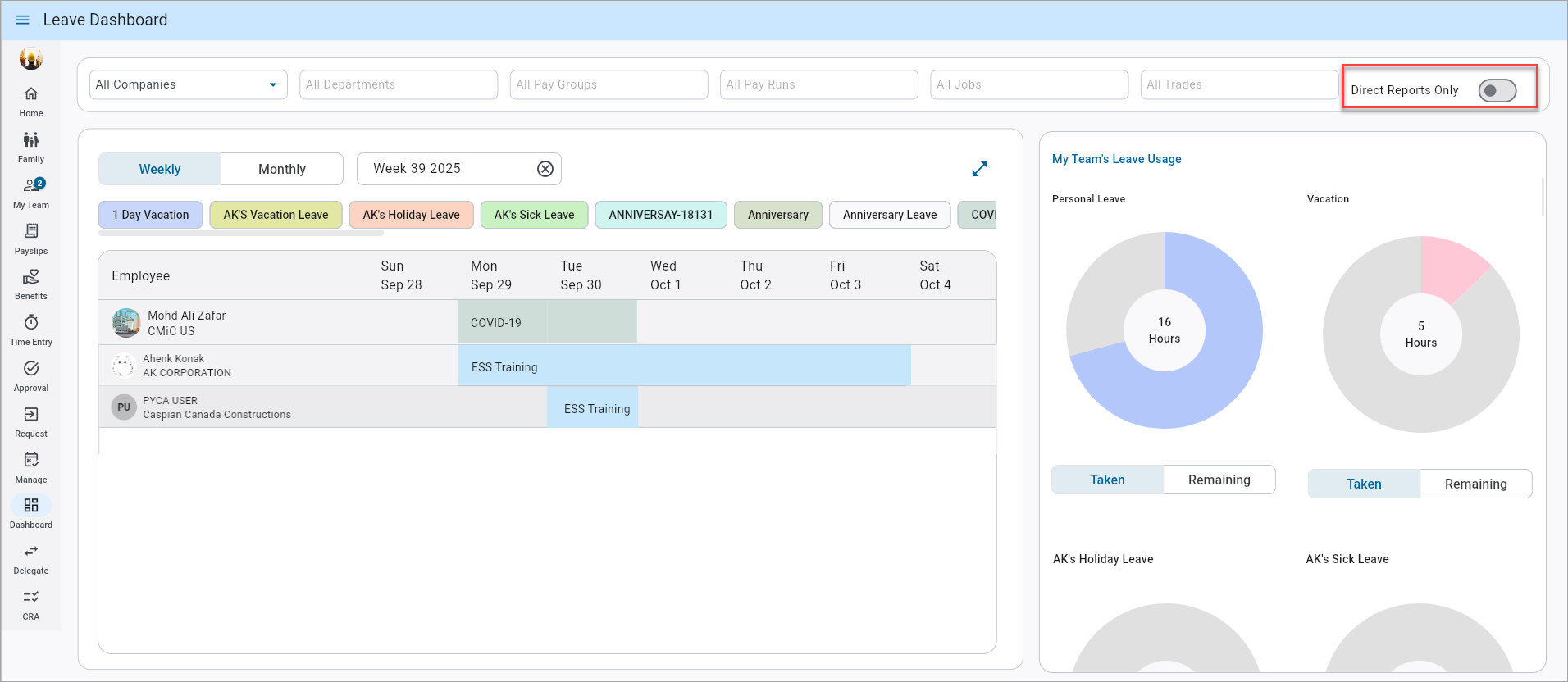Show Remaining hours for Vacation chart

point(1475,484)
